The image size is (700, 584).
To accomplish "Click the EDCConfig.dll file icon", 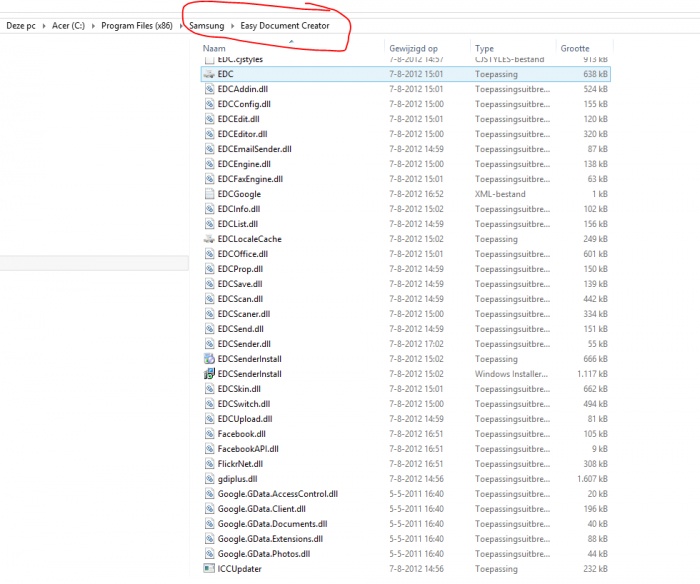I will (209, 104).
